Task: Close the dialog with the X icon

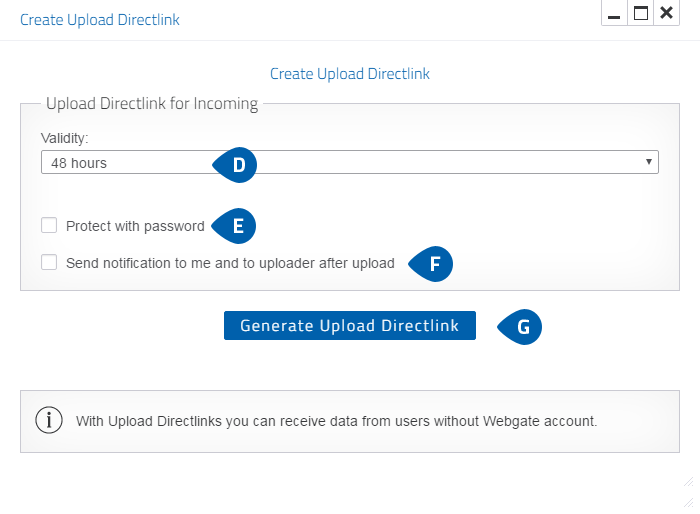Action: pyautogui.click(x=667, y=13)
